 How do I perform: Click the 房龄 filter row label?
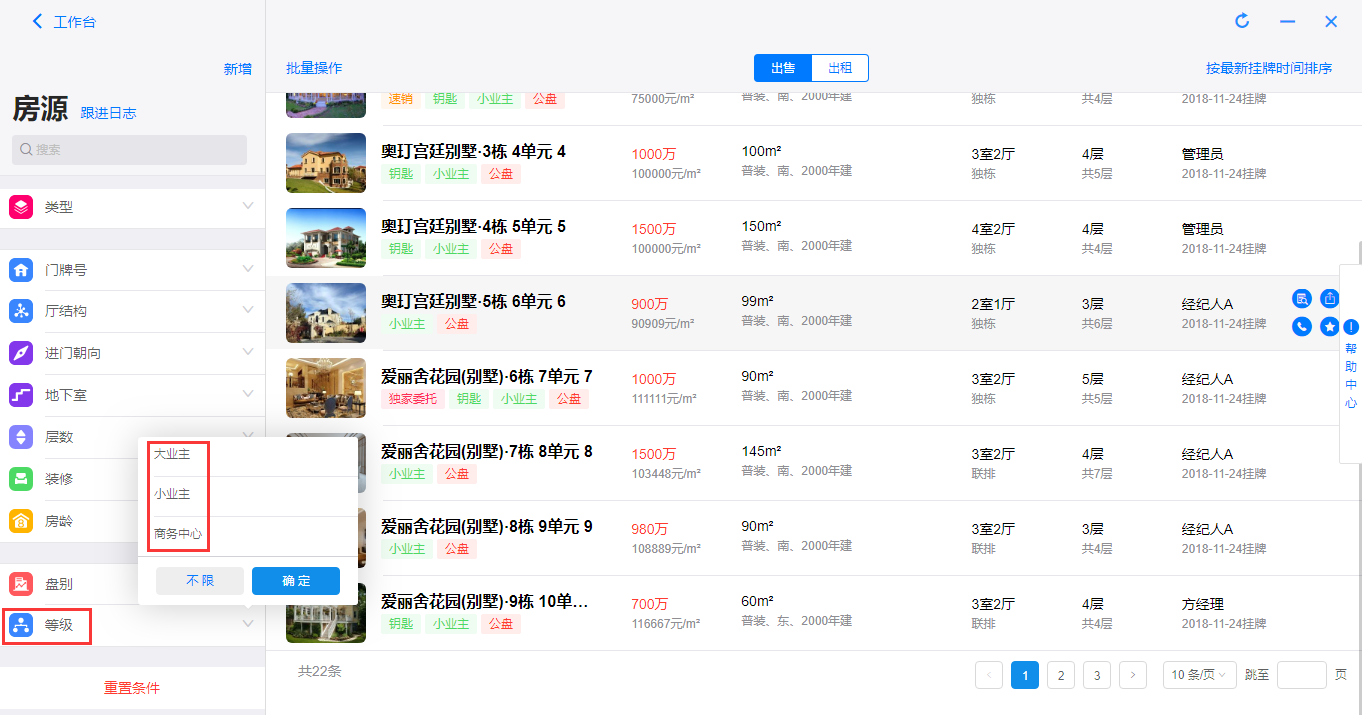(59, 521)
